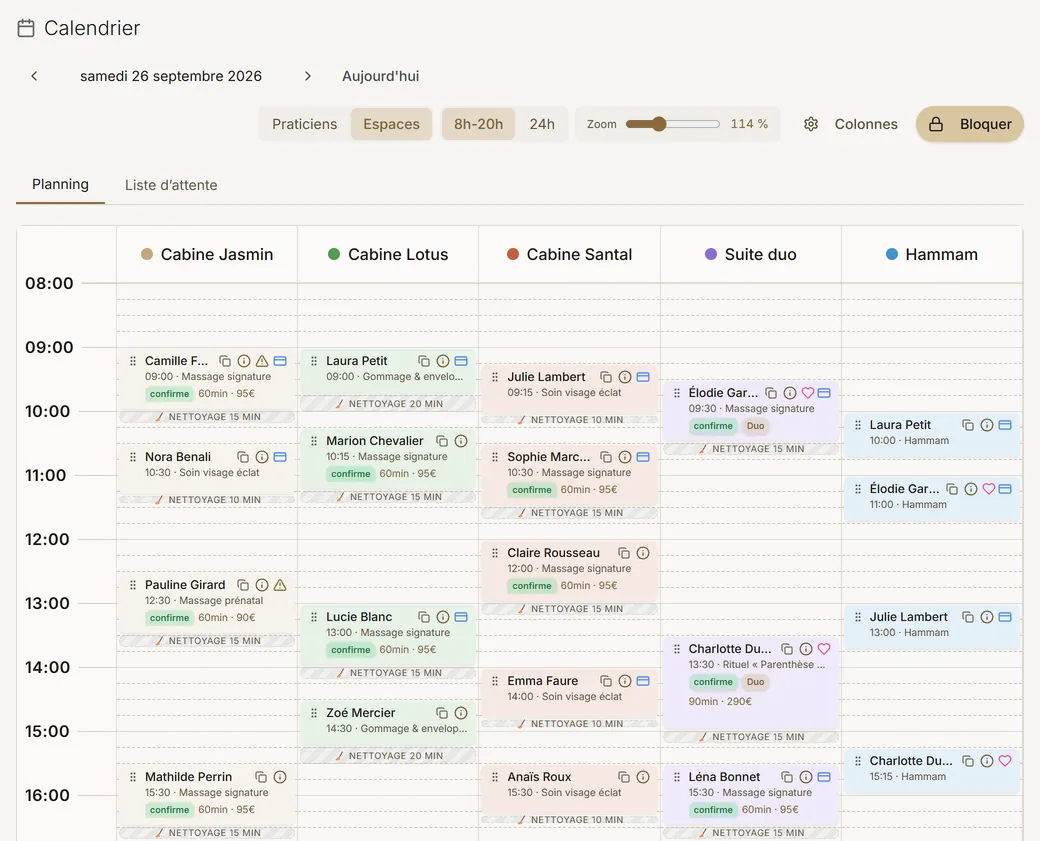Open info icon on Emma Faure card

tap(625, 681)
